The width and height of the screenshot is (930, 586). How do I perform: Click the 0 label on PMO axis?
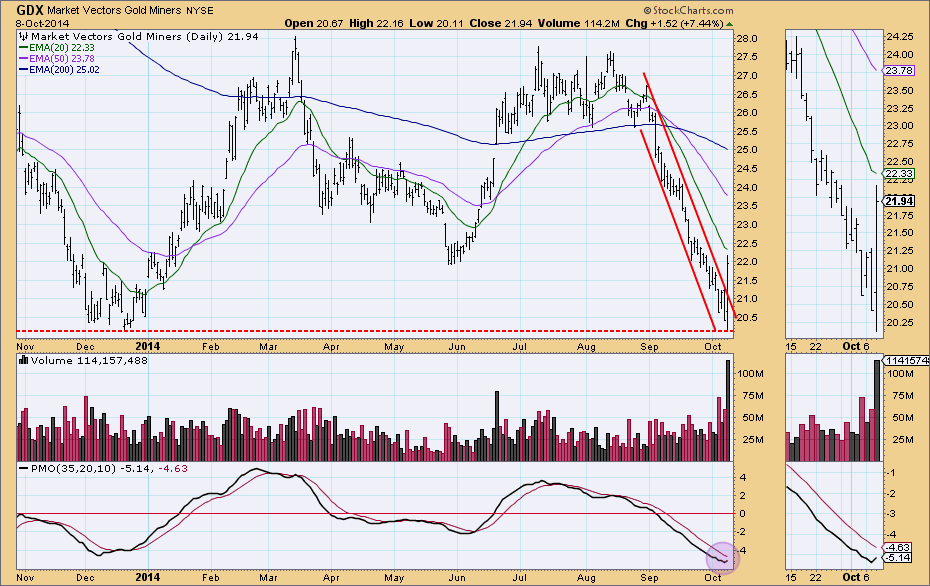(742, 514)
